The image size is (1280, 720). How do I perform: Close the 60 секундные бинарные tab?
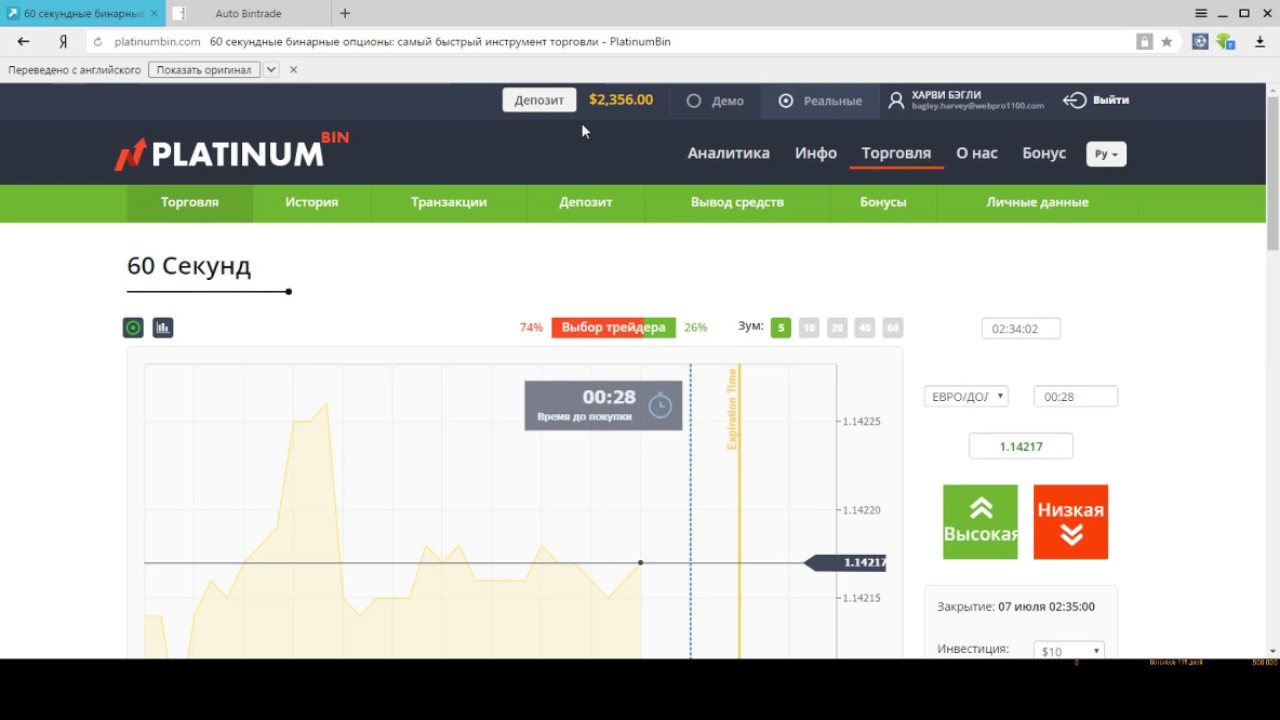point(154,13)
